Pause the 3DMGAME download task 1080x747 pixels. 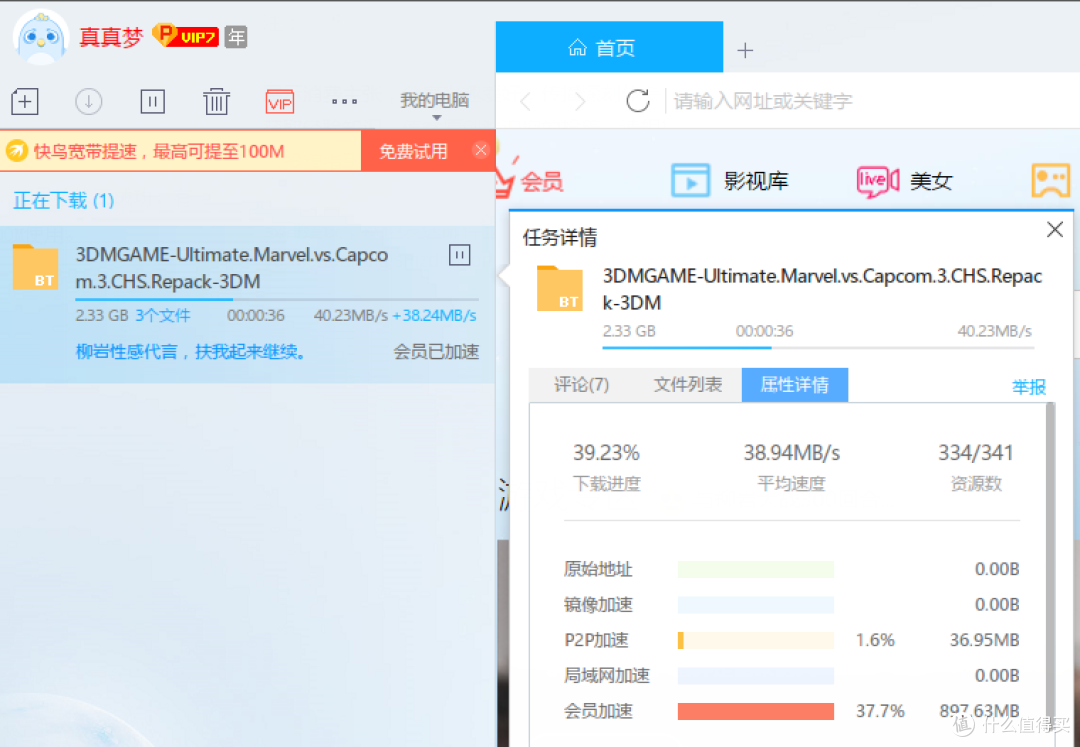[459, 256]
